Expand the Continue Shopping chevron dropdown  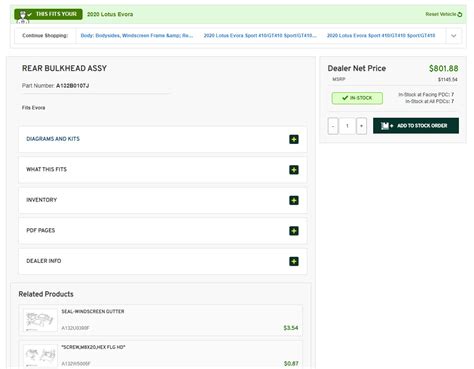[x=453, y=36]
